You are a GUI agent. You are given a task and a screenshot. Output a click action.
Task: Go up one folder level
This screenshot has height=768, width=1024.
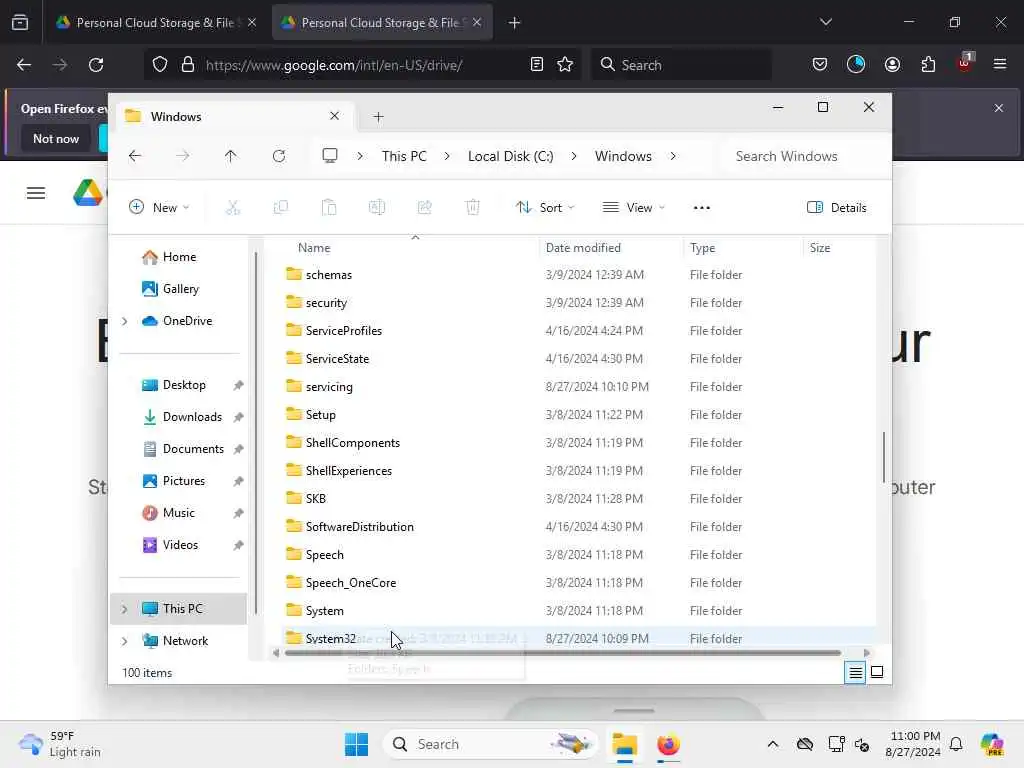coord(231,156)
